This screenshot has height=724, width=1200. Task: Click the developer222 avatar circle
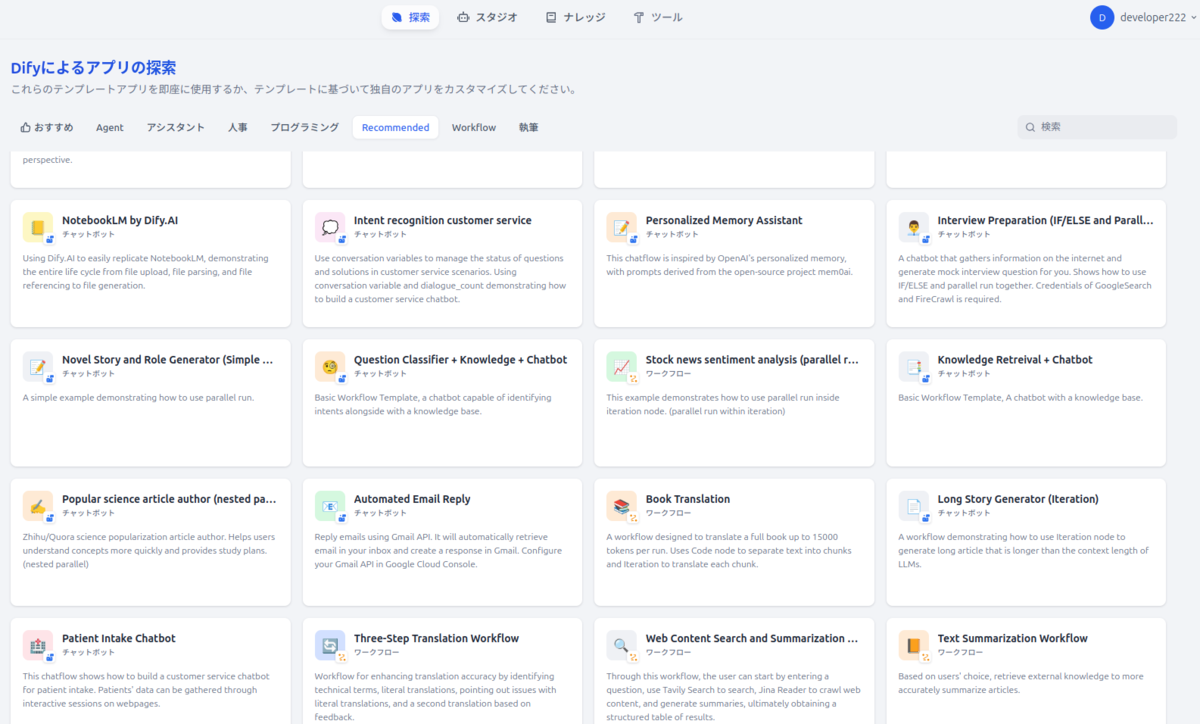click(1102, 17)
